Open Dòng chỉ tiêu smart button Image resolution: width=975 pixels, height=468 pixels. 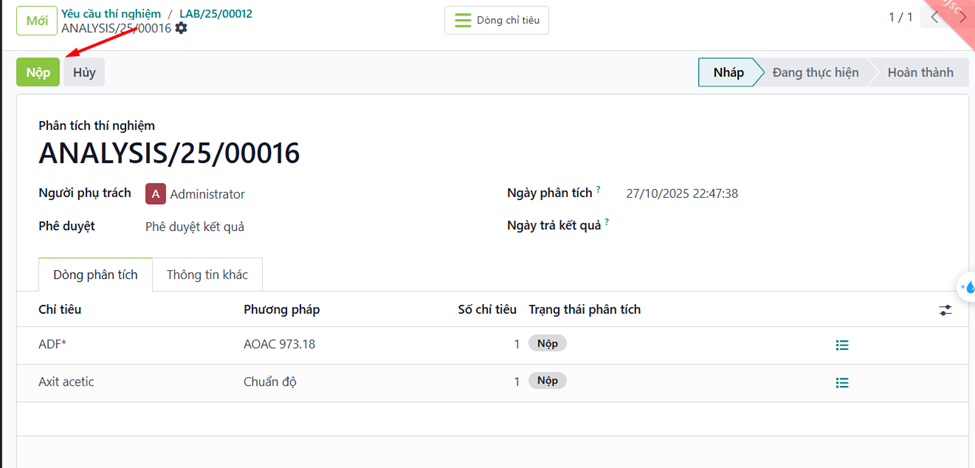pos(496,20)
